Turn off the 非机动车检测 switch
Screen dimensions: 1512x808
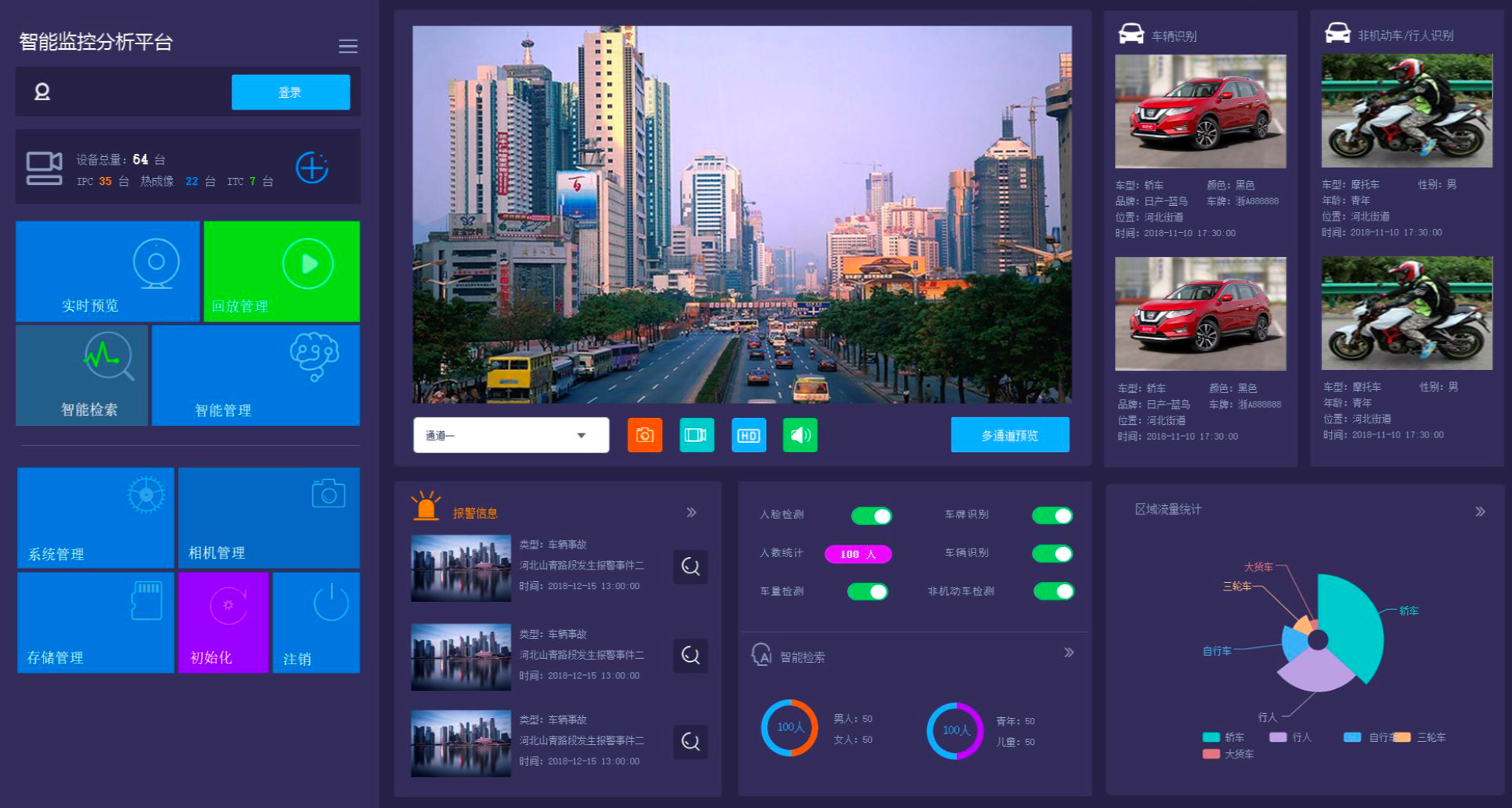1054,591
